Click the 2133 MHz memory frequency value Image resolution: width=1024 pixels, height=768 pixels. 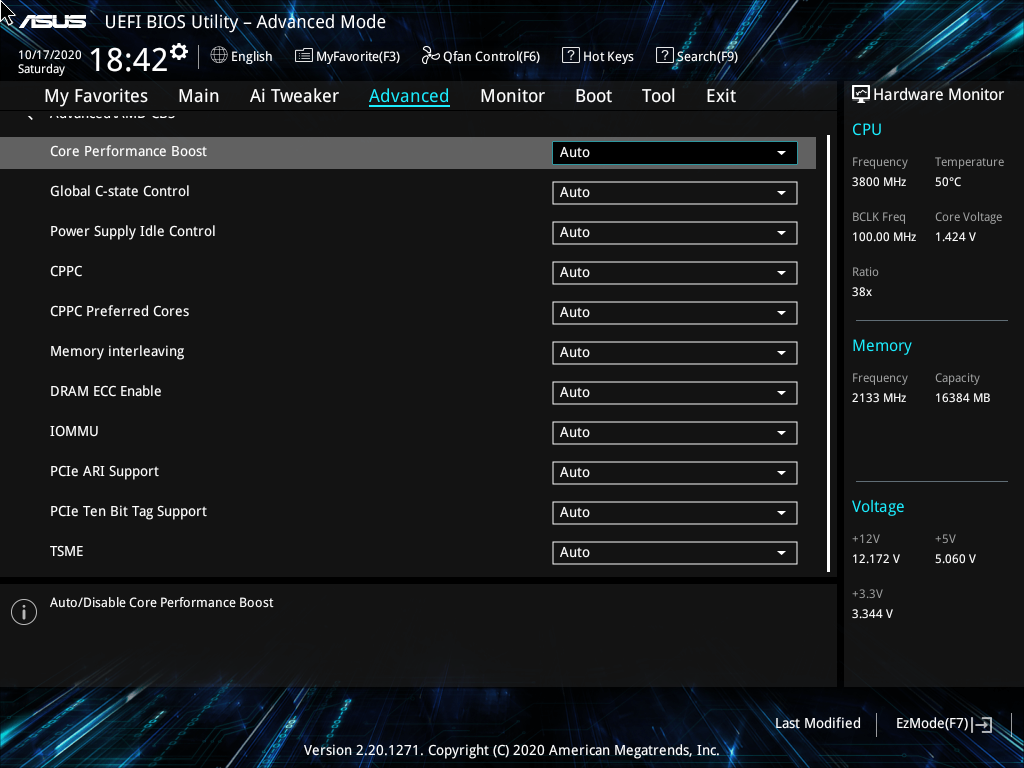879,398
